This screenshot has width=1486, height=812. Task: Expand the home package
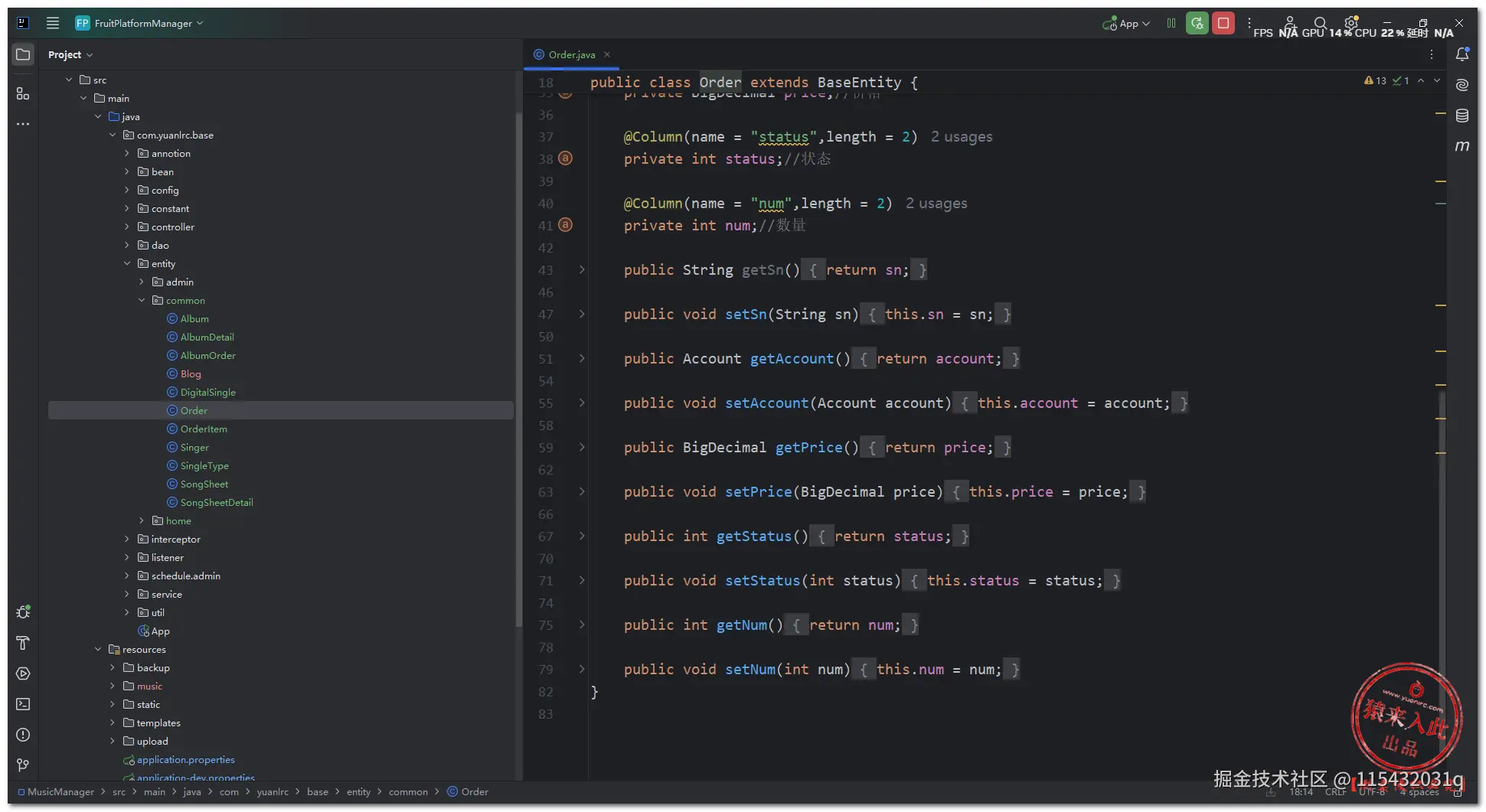142,520
